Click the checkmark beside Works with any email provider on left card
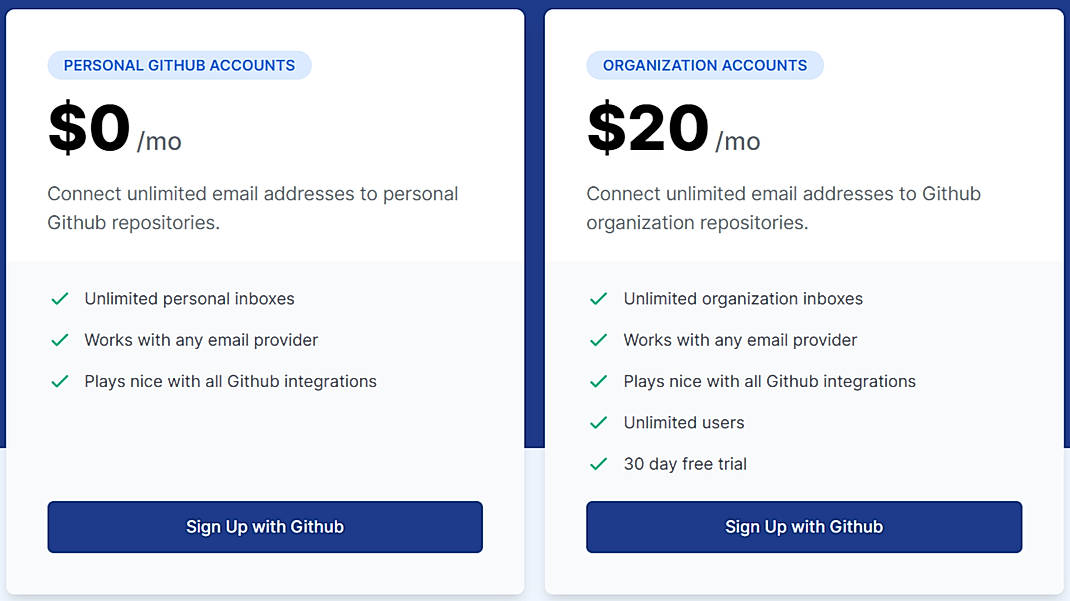The height and width of the screenshot is (601, 1070). [x=60, y=340]
